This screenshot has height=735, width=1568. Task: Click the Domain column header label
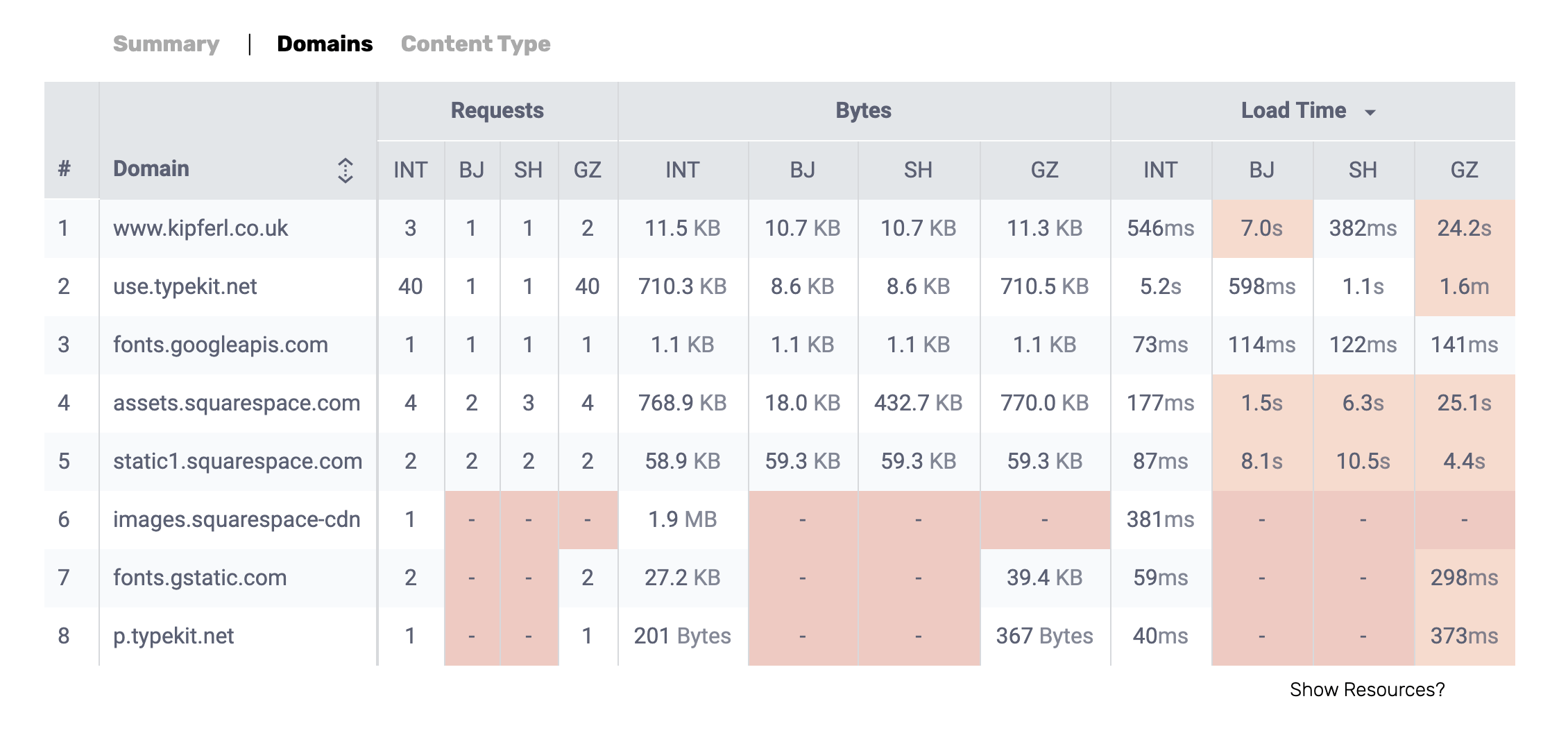coord(151,168)
